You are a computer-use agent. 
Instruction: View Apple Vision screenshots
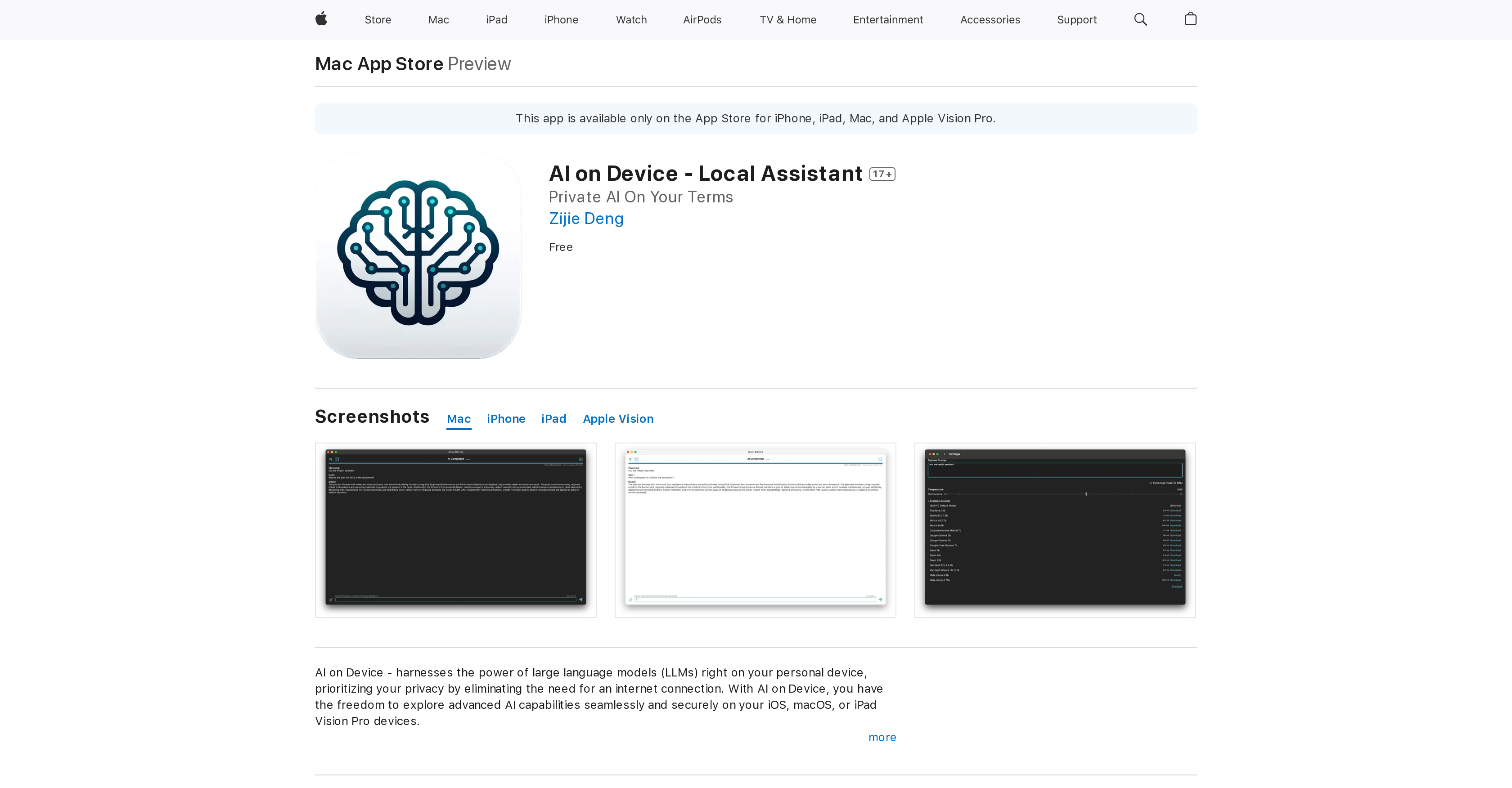(x=618, y=419)
